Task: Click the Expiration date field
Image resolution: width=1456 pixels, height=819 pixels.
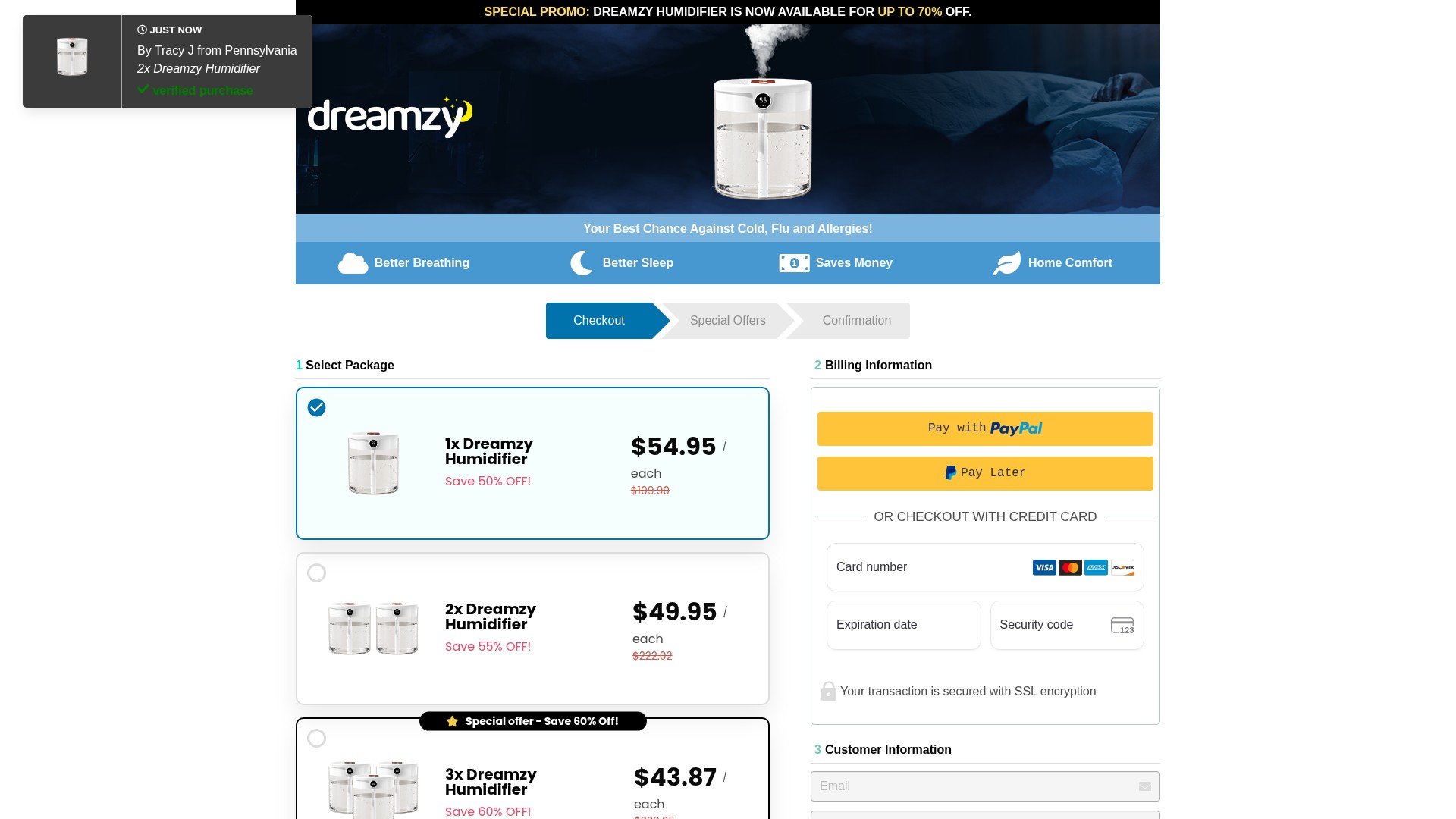Action: click(x=904, y=625)
